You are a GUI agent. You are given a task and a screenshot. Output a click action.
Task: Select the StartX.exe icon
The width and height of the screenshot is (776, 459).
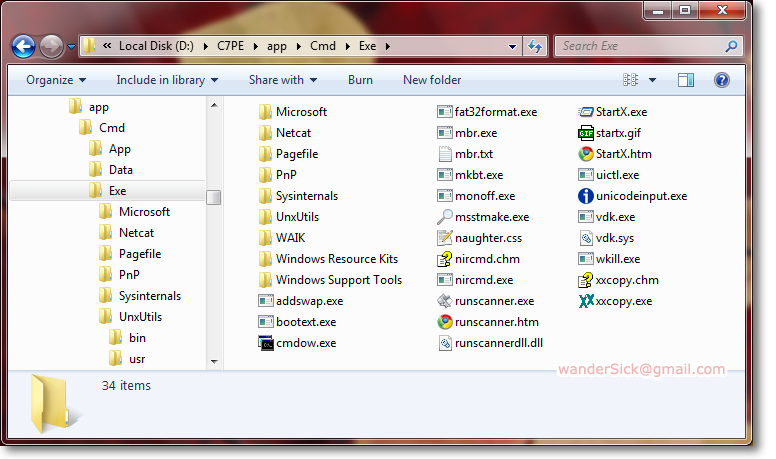(585, 112)
